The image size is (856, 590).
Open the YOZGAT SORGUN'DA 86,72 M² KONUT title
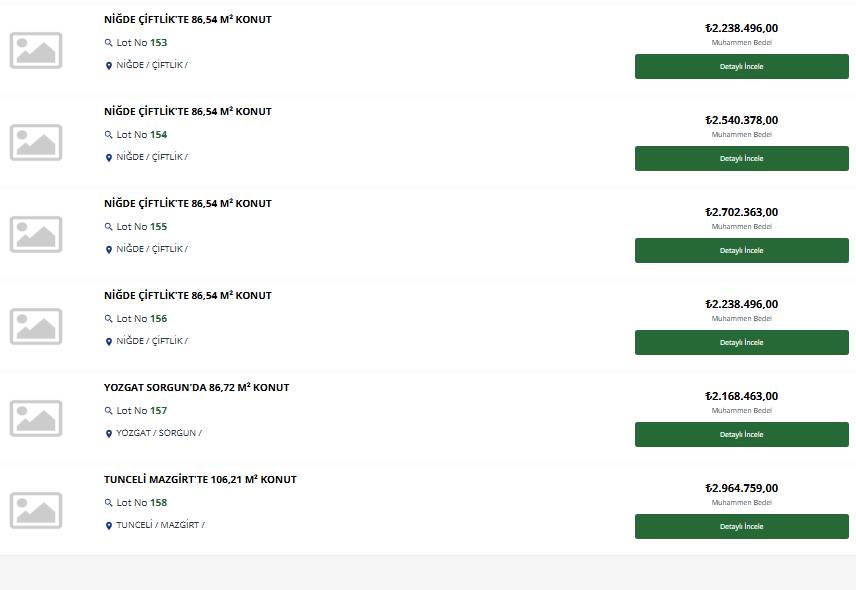point(197,388)
